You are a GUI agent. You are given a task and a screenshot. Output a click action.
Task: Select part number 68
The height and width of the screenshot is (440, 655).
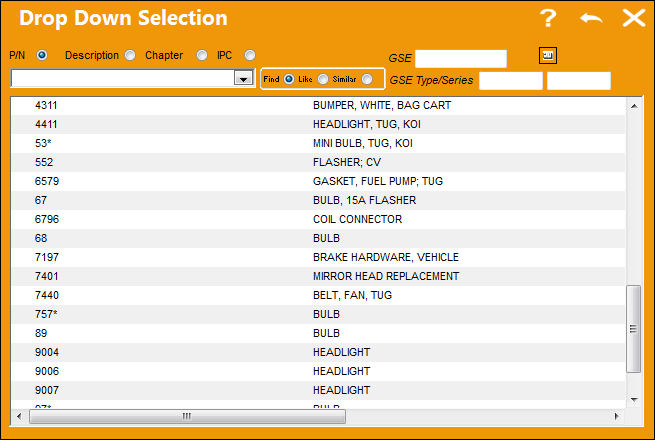click(x=41, y=239)
